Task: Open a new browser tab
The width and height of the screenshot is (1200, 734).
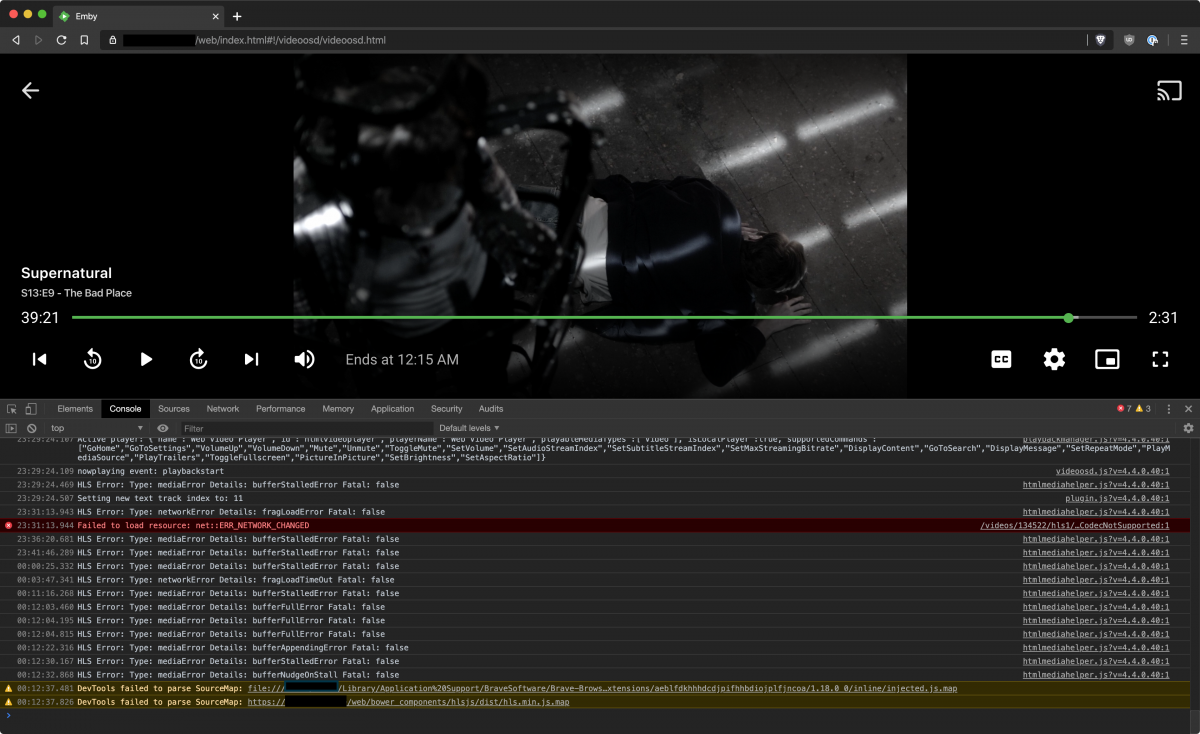Action: tap(237, 16)
